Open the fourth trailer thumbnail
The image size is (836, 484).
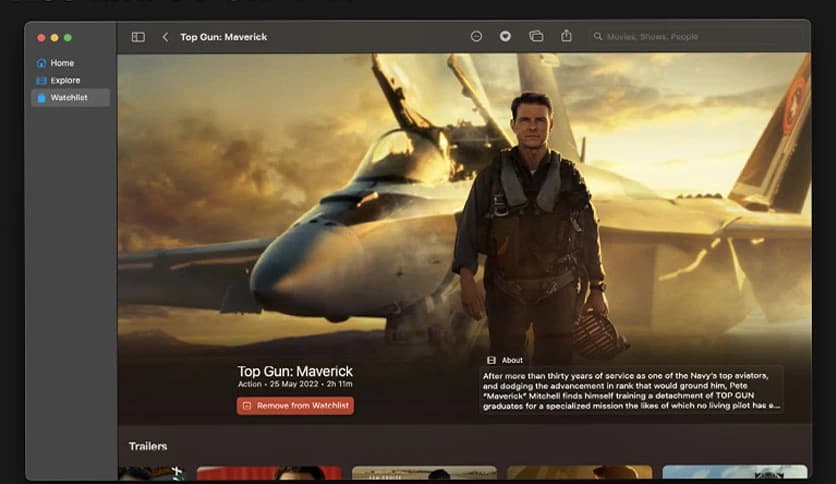point(579,473)
